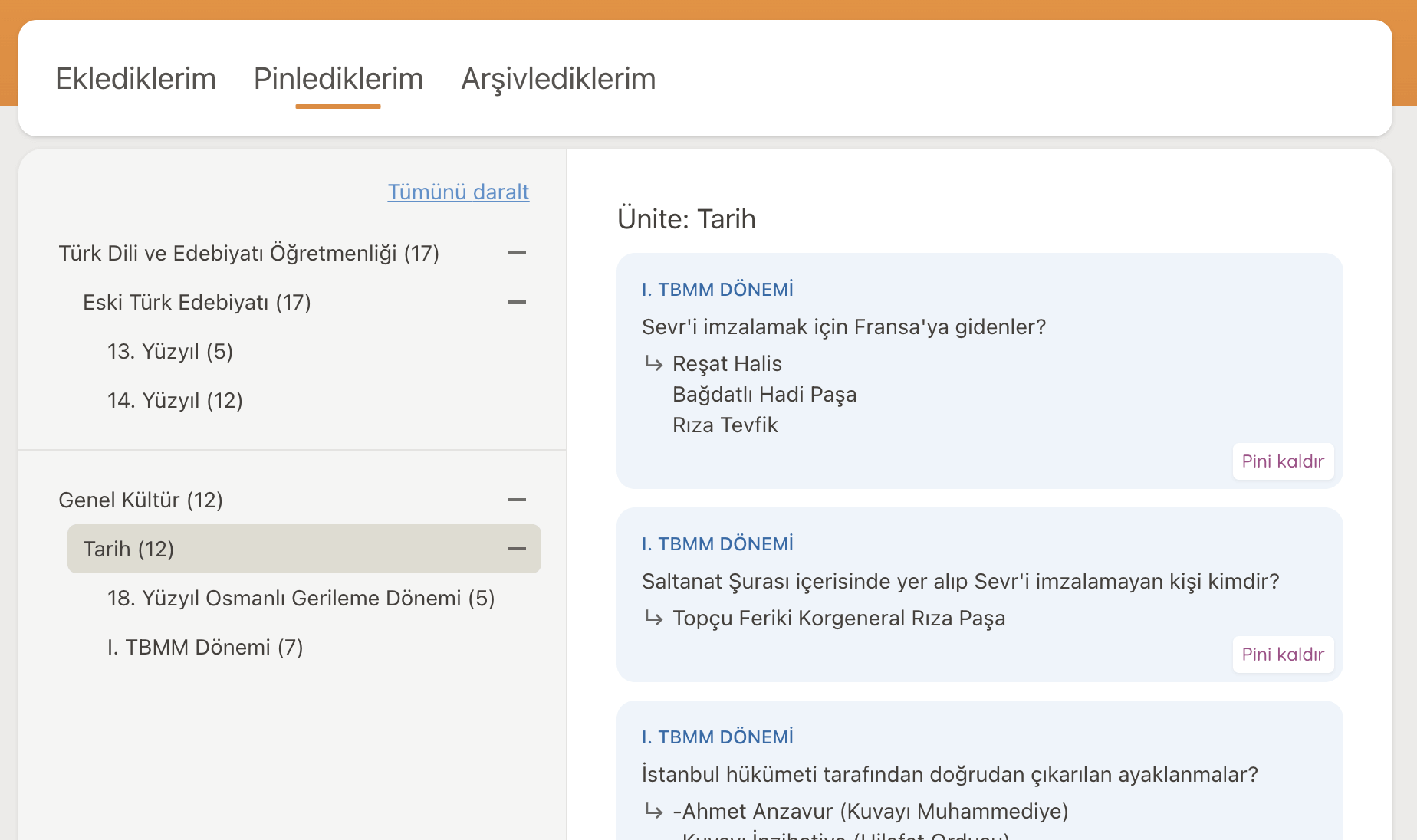
Task: Select I. TBMM Dönemi in sidebar
Action: [205, 647]
